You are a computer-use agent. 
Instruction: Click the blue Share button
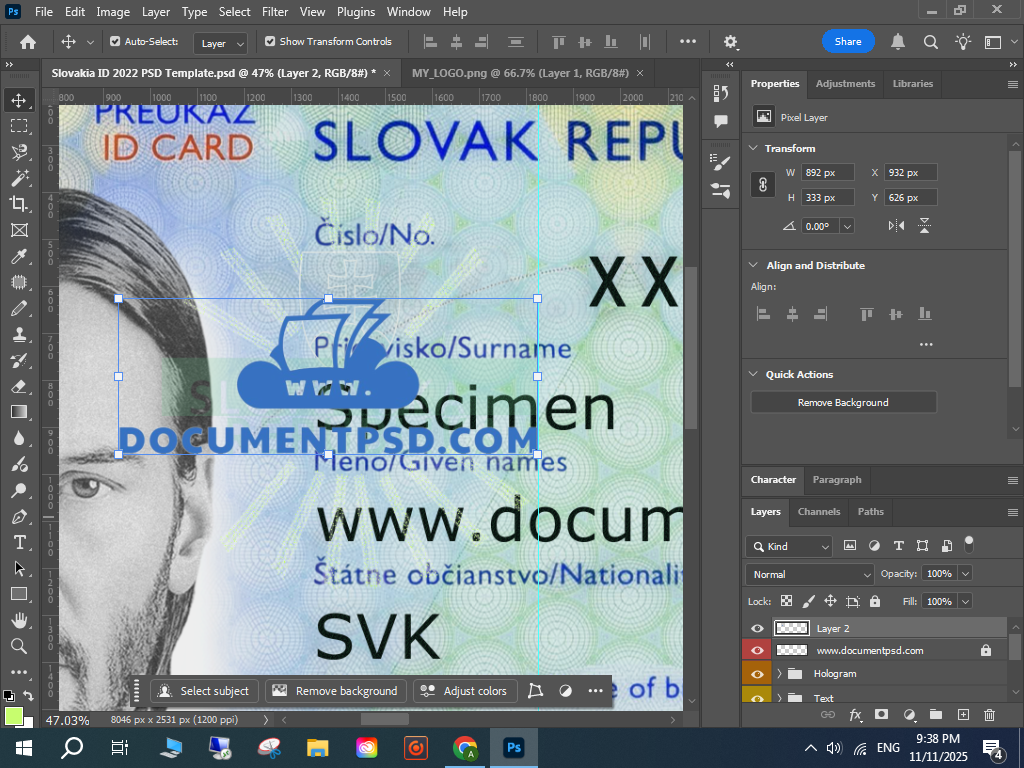pyautogui.click(x=848, y=42)
